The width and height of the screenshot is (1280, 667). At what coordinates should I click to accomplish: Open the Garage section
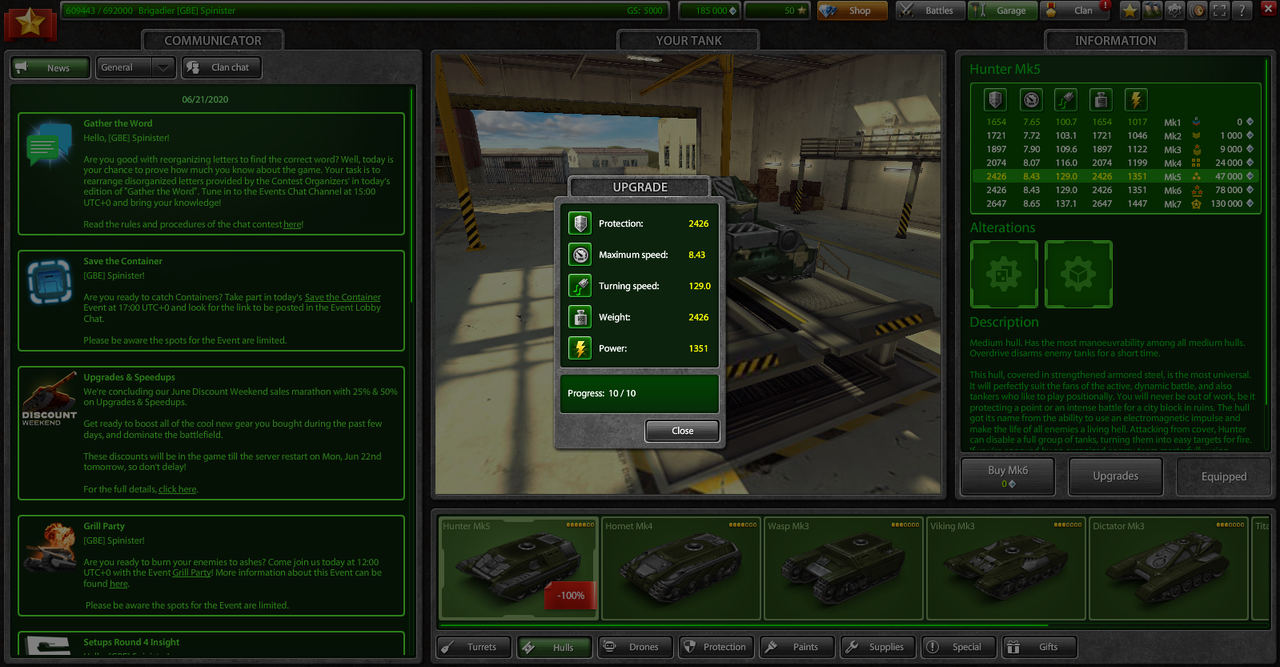pos(1001,10)
